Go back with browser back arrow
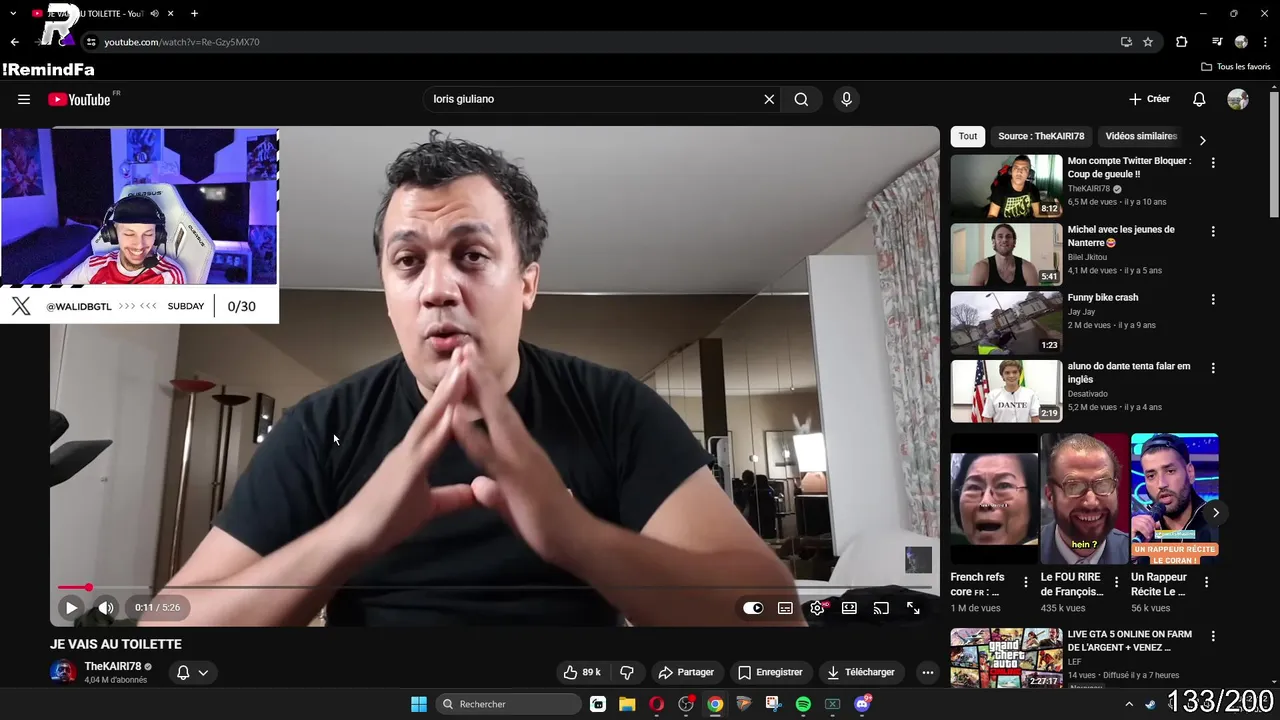This screenshot has width=1280, height=720. pos(14,42)
